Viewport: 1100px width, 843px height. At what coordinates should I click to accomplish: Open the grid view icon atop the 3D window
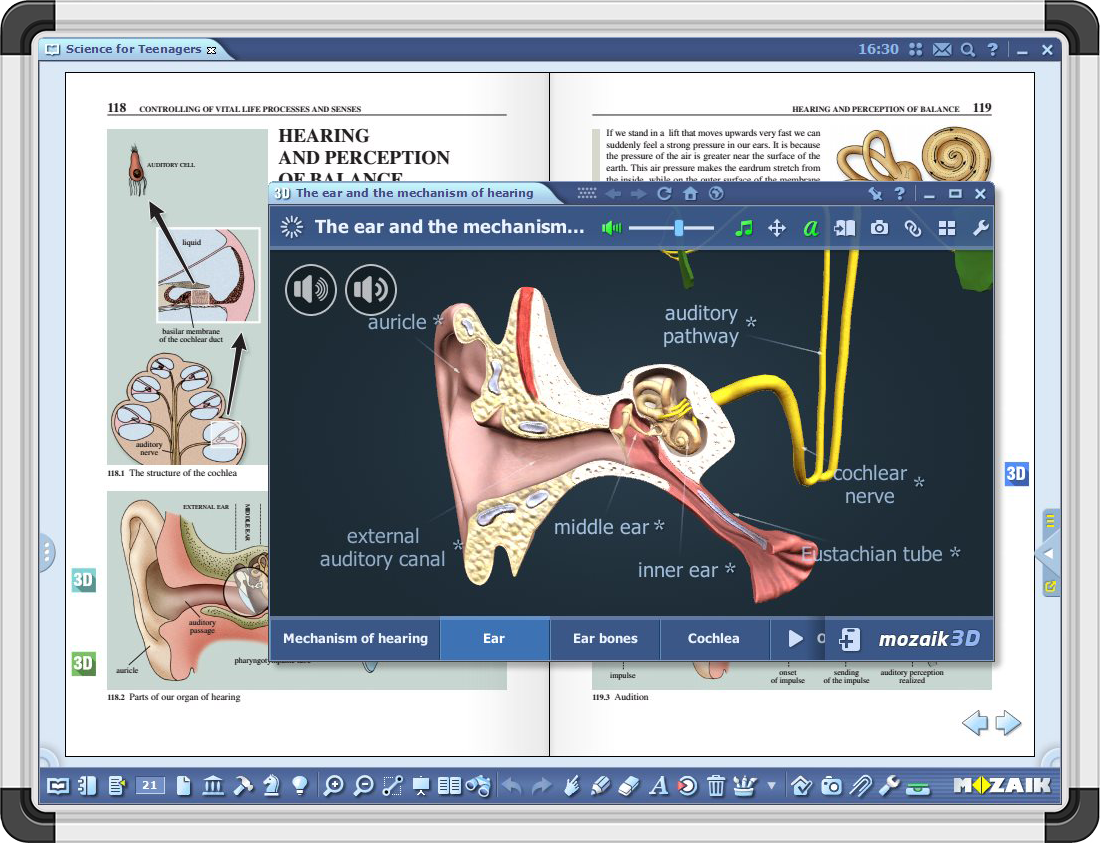pyautogui.click(x=586, y=193)
